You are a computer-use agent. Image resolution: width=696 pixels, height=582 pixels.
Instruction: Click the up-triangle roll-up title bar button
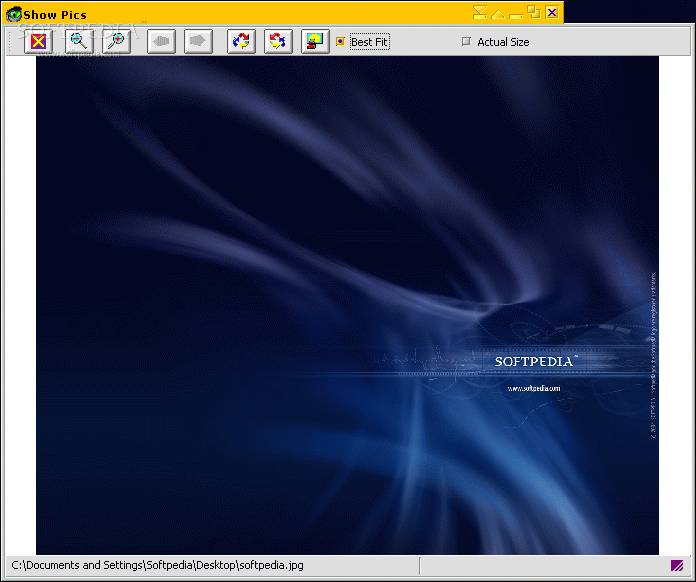click(498, 14)
